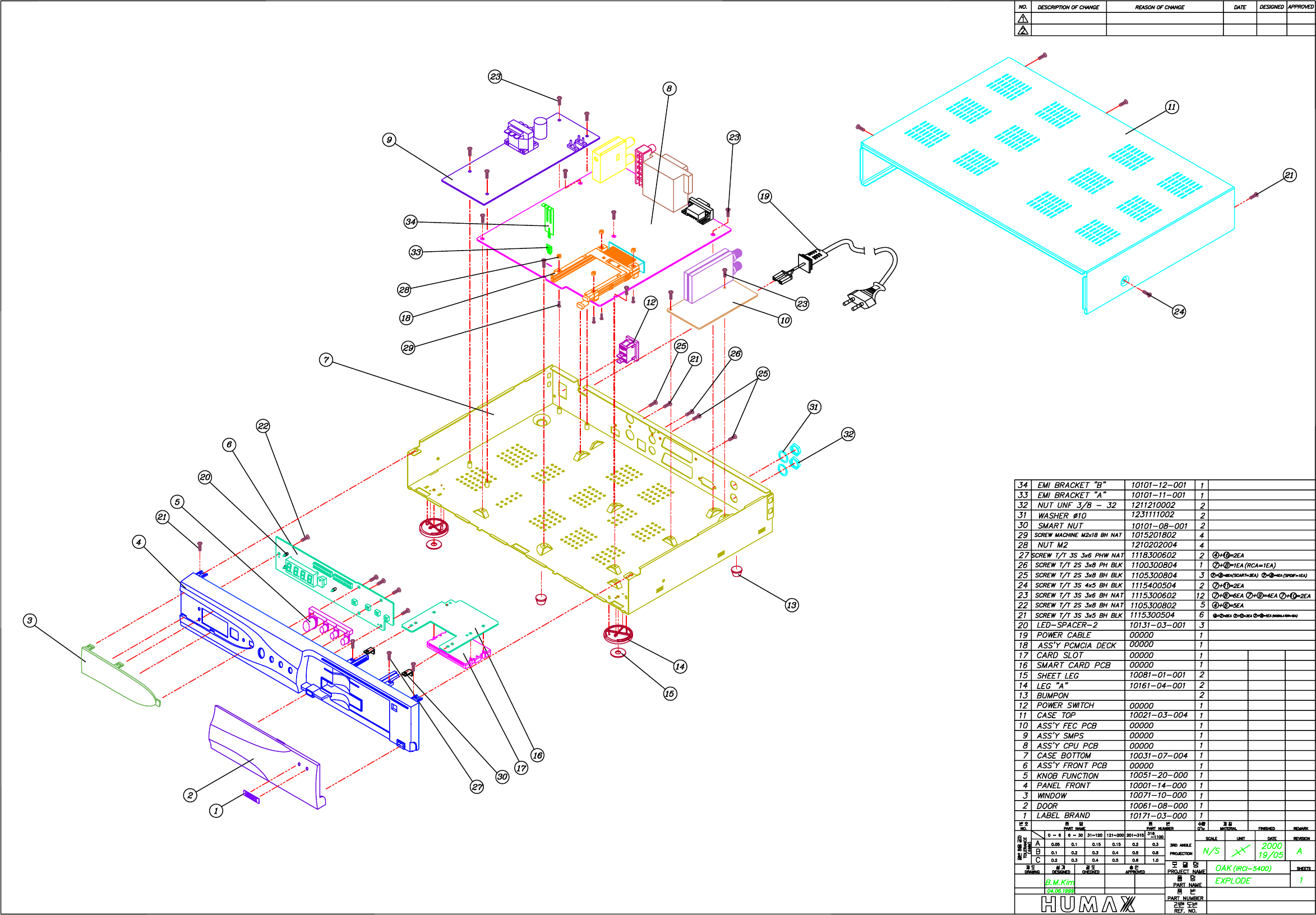Click the balloon callout numbered 19

point(765,197)
